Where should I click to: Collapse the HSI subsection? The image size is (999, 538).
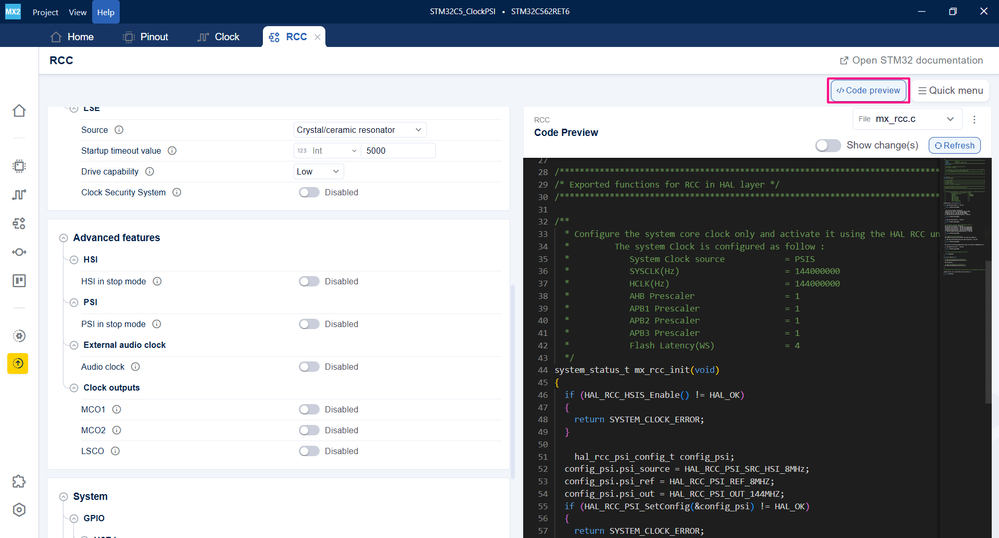click(x=74, y=260)
